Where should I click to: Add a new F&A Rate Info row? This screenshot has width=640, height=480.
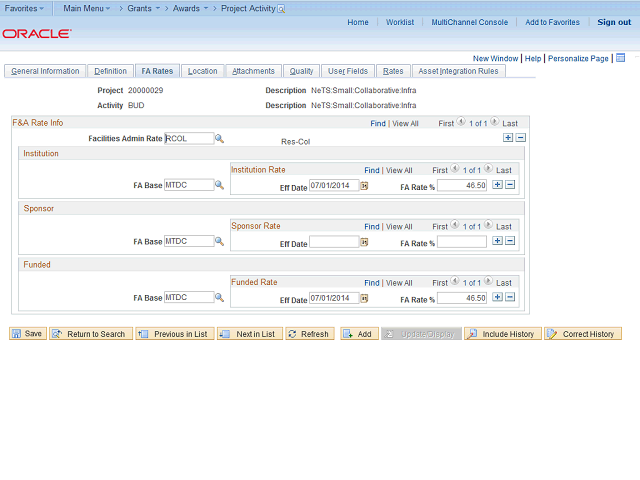[x=508, y=138]
